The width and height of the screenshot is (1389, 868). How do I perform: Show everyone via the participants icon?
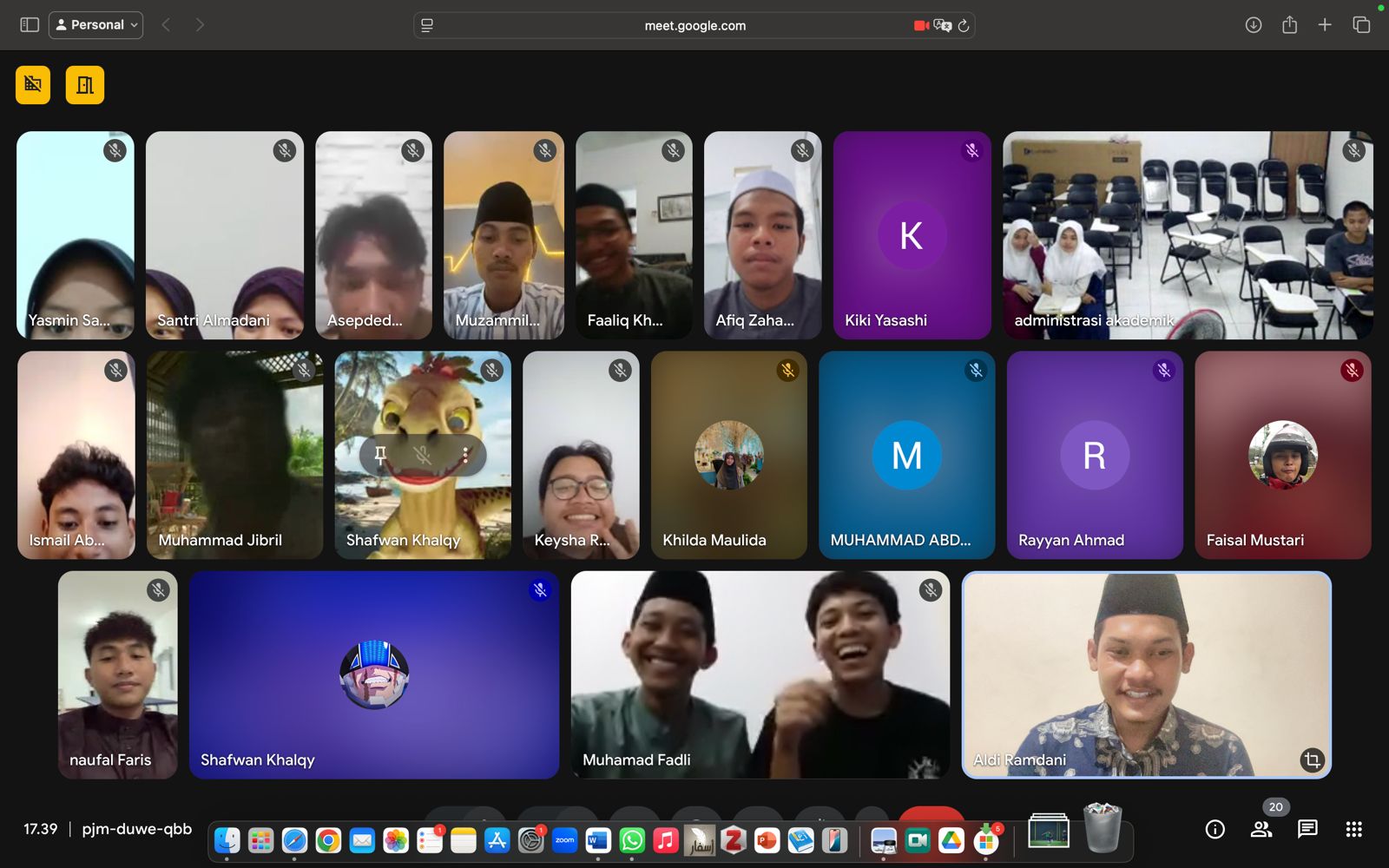pos(1263,830)
